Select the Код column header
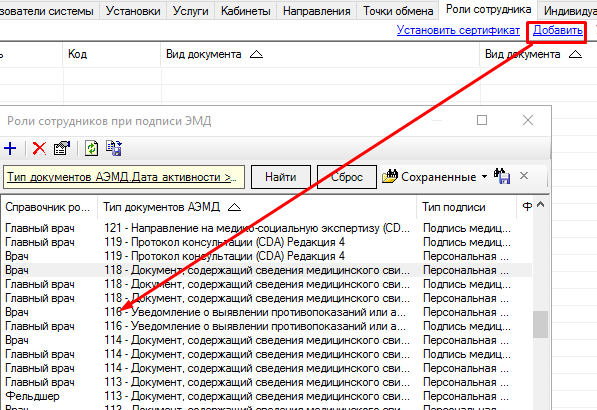The height and width of the screenshot is (410, 597). point(112,54)
